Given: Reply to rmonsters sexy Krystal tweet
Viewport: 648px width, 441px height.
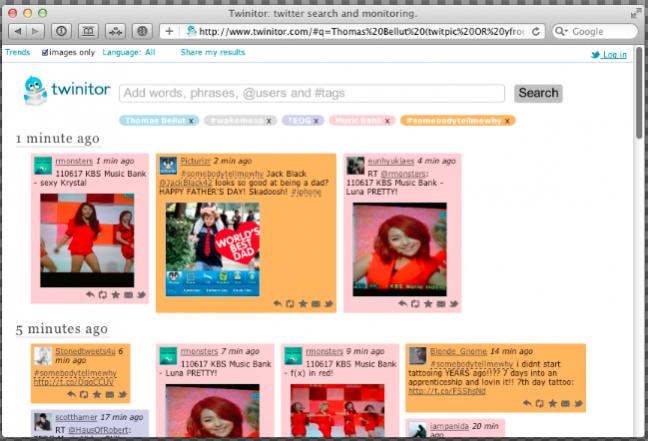Looking at the screenshot, I should (90, 295).
